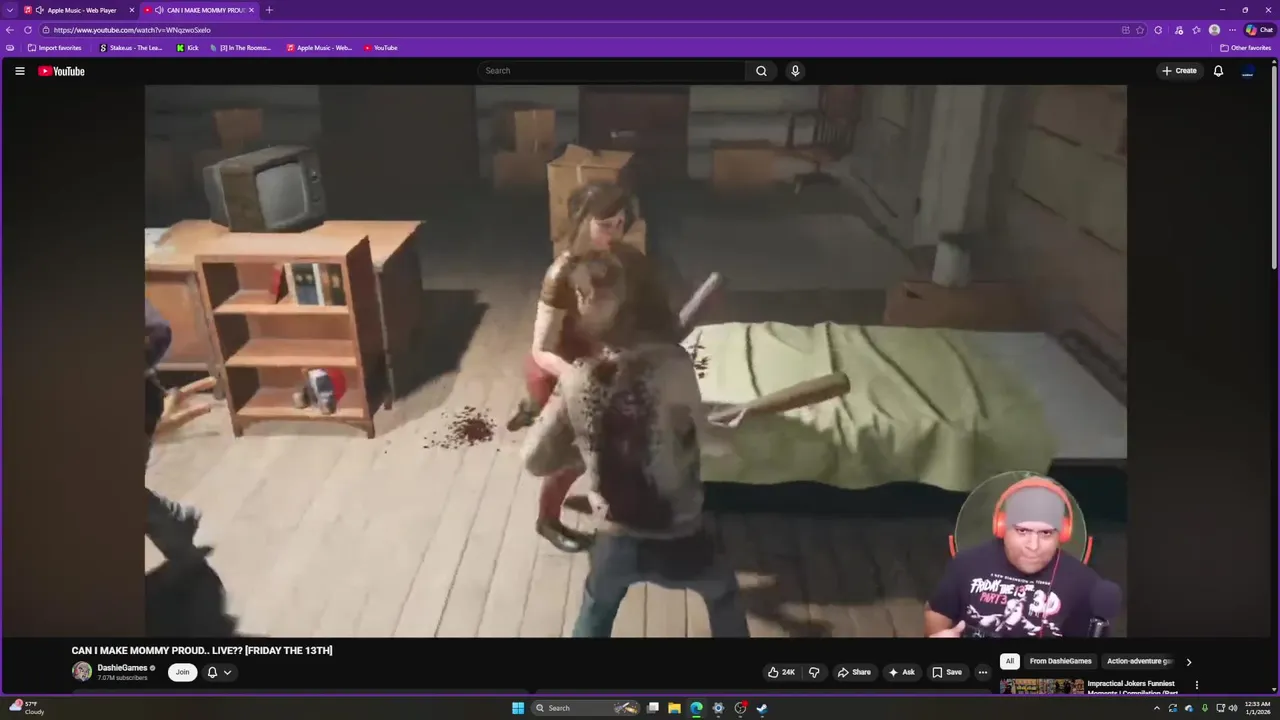This screenshot has height=720, width=1280.
Task: Close the Apple Music tab
Action: click(x=131, y=10)
